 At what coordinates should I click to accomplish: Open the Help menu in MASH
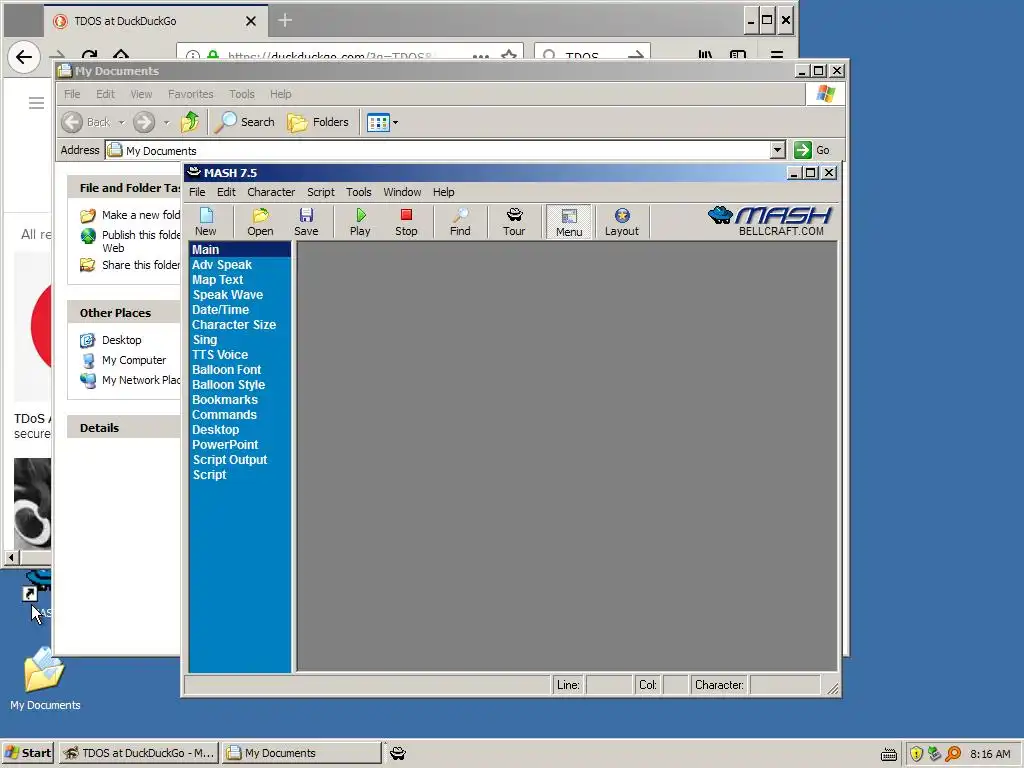pyautogui.click(x=443, y=192)
